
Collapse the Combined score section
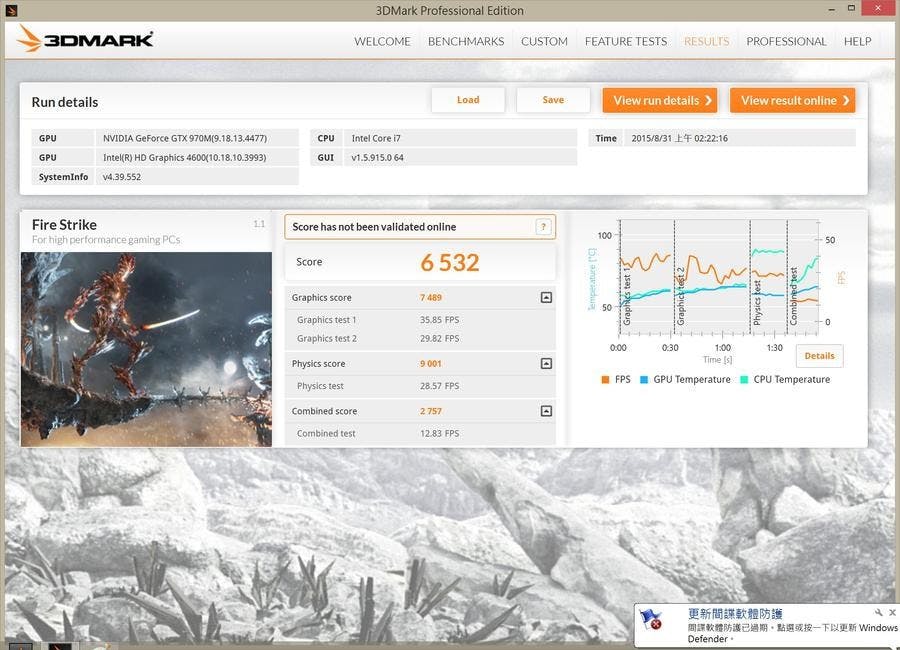(546, 411)
